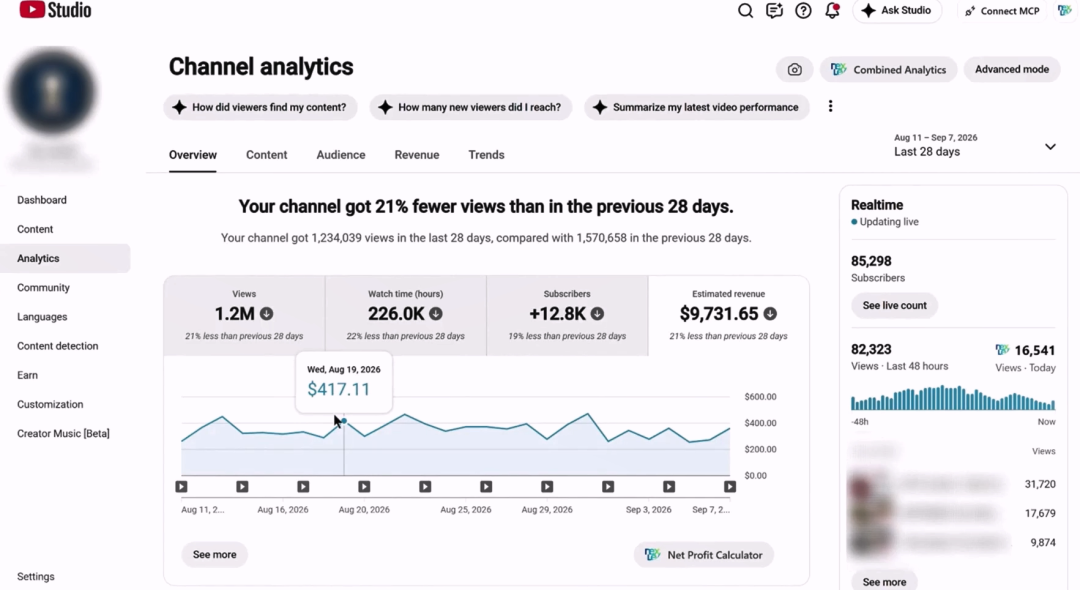Viewport: 1080px width, 590px height.
Task: Open more suggestions three-dot menu
Action: (830, 106)
